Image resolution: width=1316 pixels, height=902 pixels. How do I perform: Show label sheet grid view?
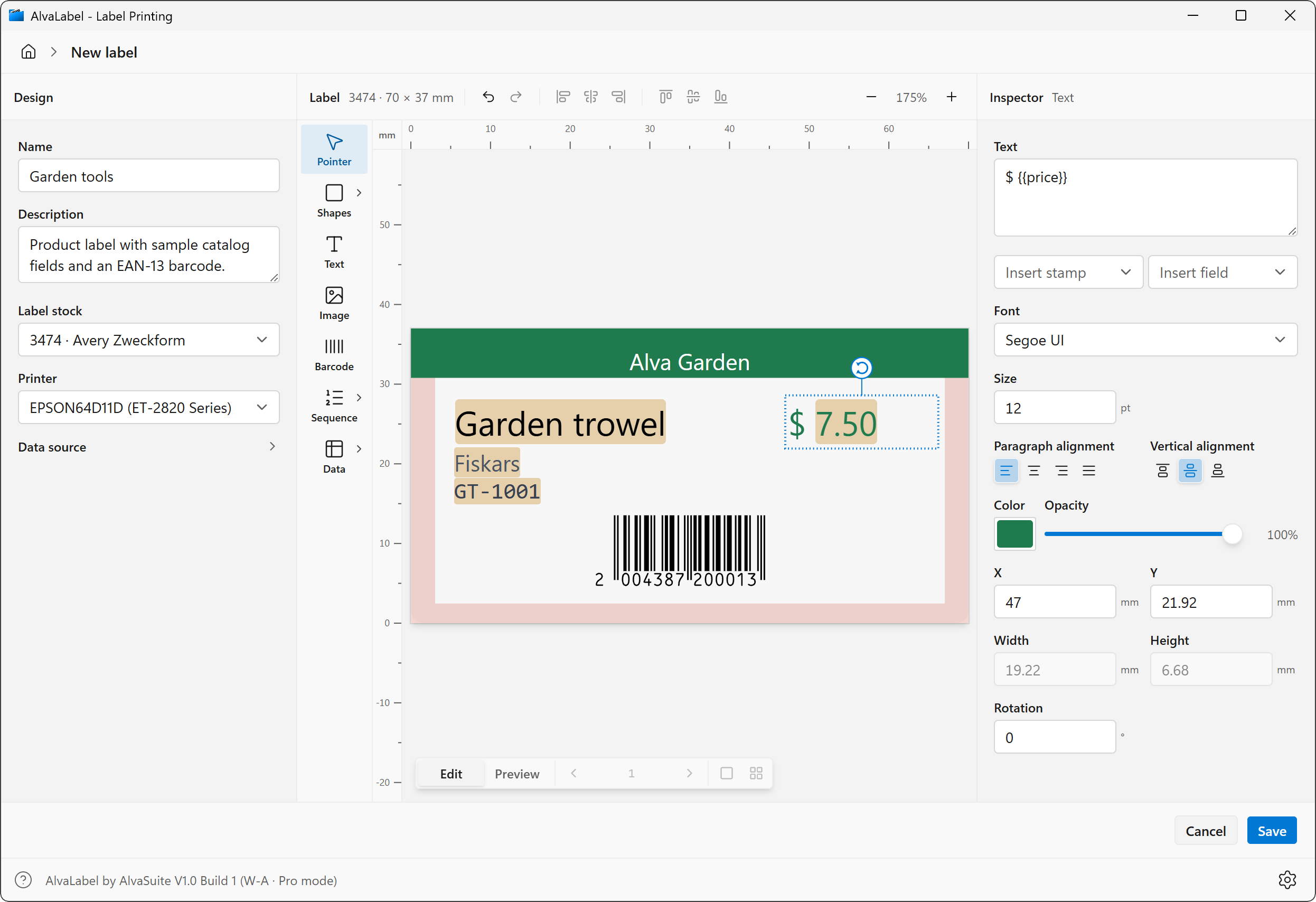pos(756,774)
